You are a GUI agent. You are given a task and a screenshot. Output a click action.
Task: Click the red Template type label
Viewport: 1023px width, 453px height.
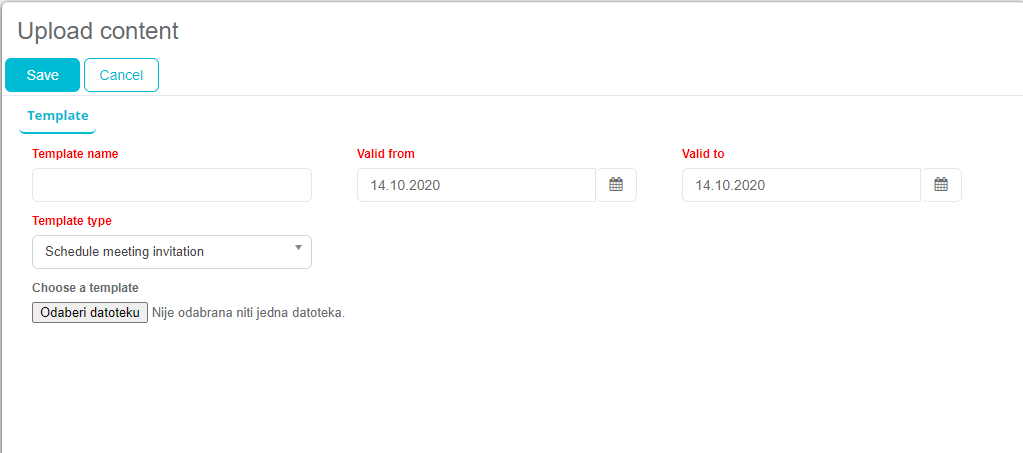pyautogui.click(x=72, y=221)
